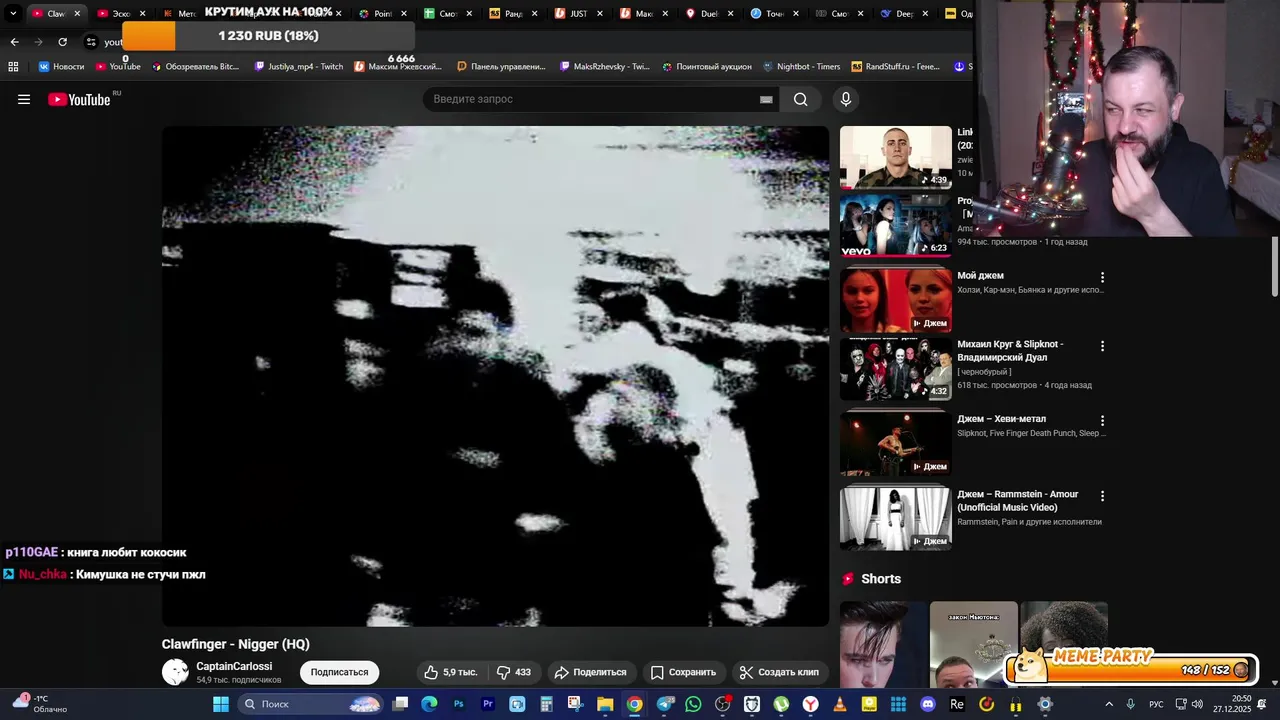The height and width of the screenshot is (720, 1280).
Task: Open options for Джем – Хеви-метал
Action: tap(1102, 421)
